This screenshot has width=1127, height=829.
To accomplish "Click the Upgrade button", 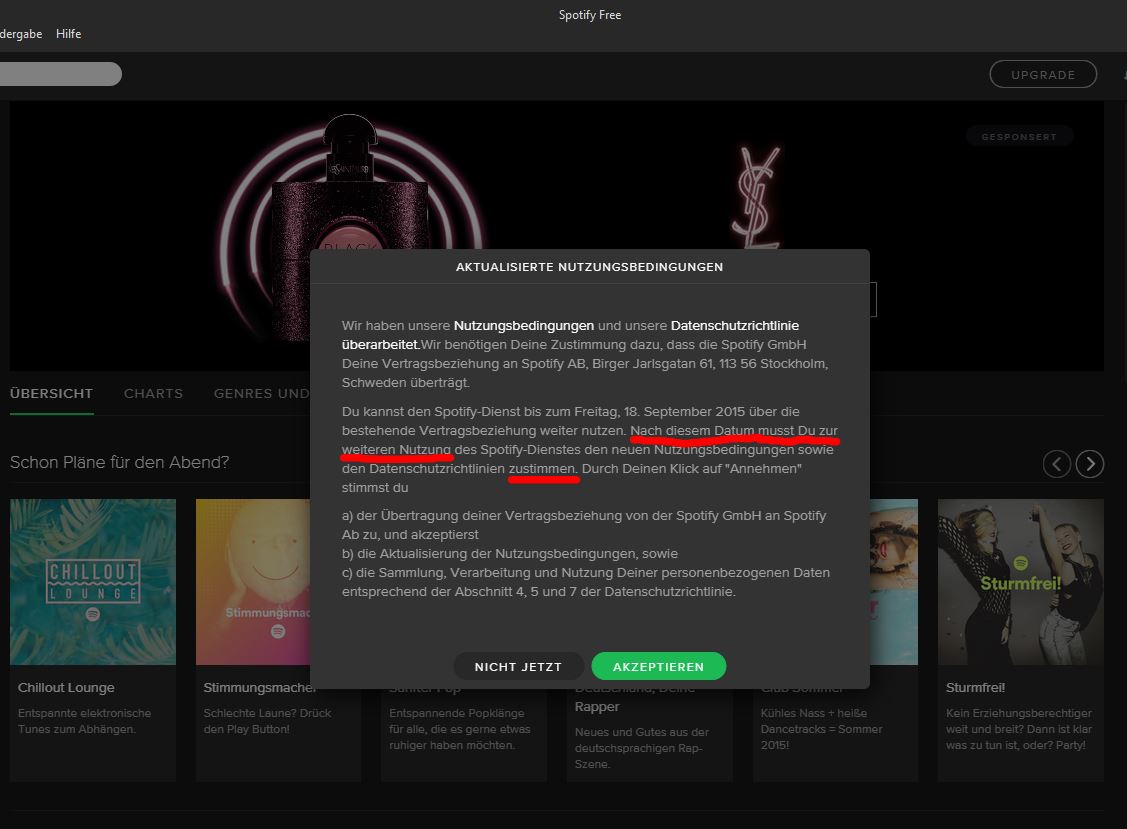I will coord(1043,74).
